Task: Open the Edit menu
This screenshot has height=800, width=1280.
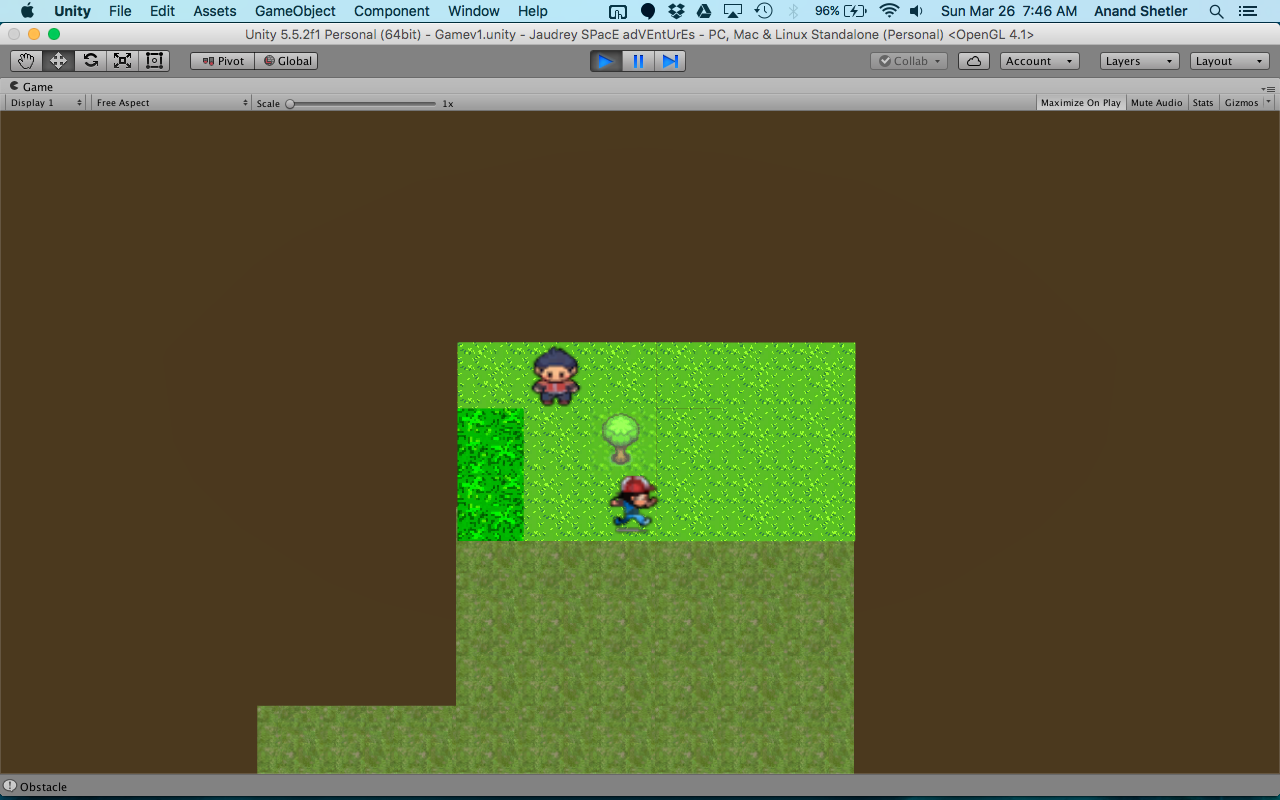Action: pyautogui.click(x=162, y=11)
